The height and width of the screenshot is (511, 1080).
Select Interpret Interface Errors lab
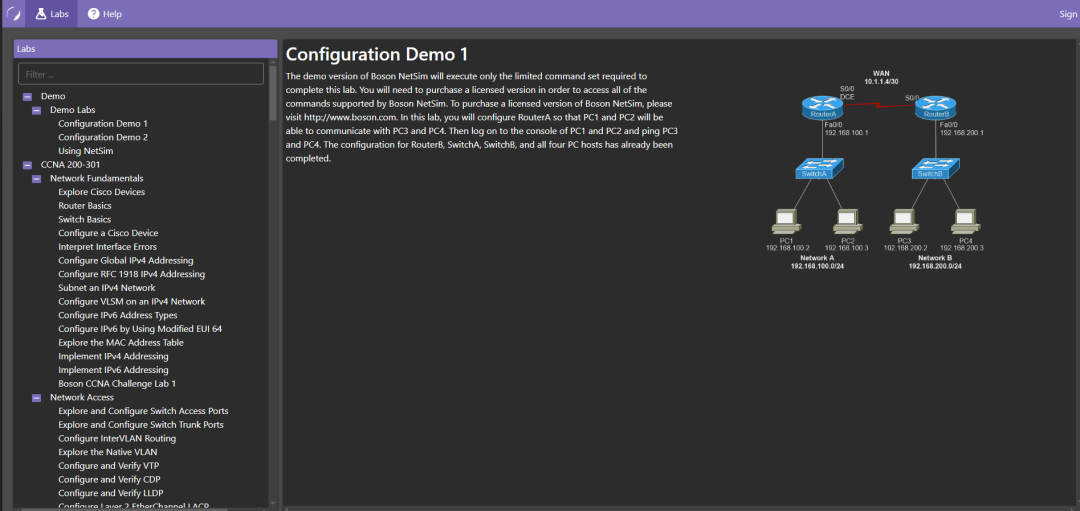(107, 247)
